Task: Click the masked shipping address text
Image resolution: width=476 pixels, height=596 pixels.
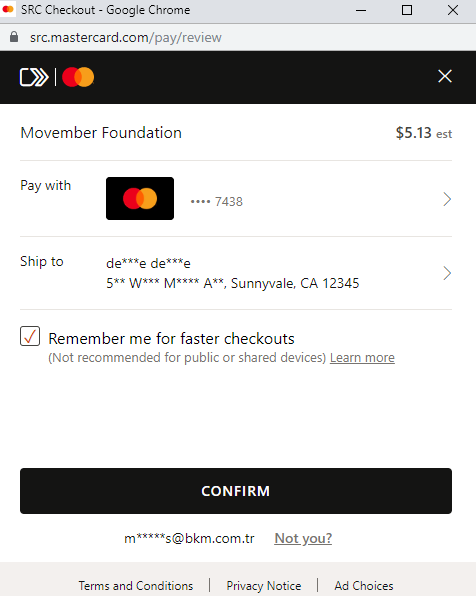Action: click(233, 283)
